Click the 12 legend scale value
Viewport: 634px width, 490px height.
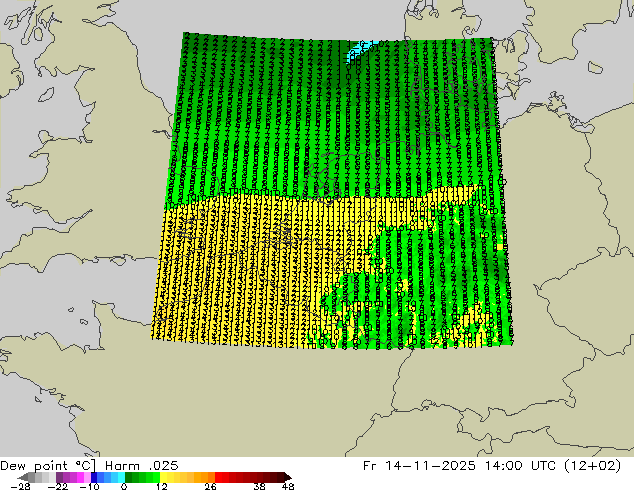pos(162,486)
